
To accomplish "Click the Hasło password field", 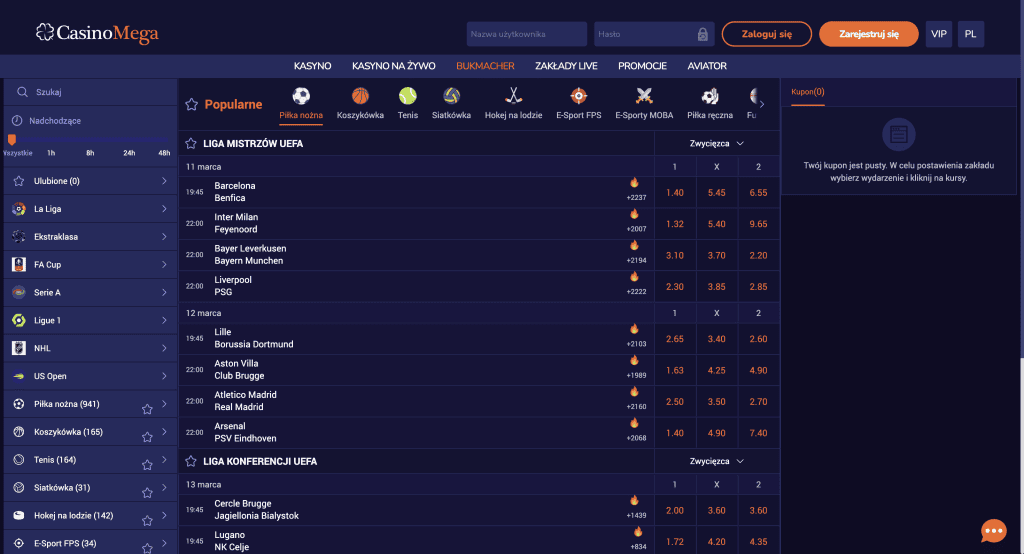I will [x=654, y=34].
